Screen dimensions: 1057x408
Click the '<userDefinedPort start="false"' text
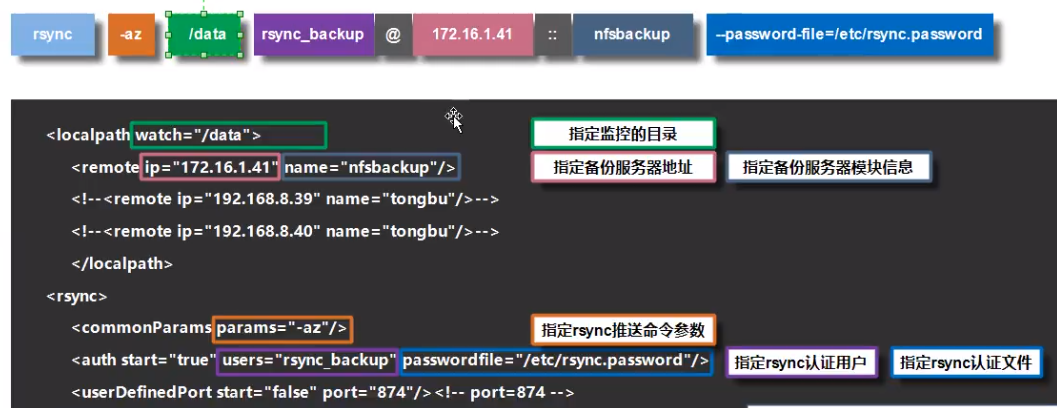coord(195,392)
